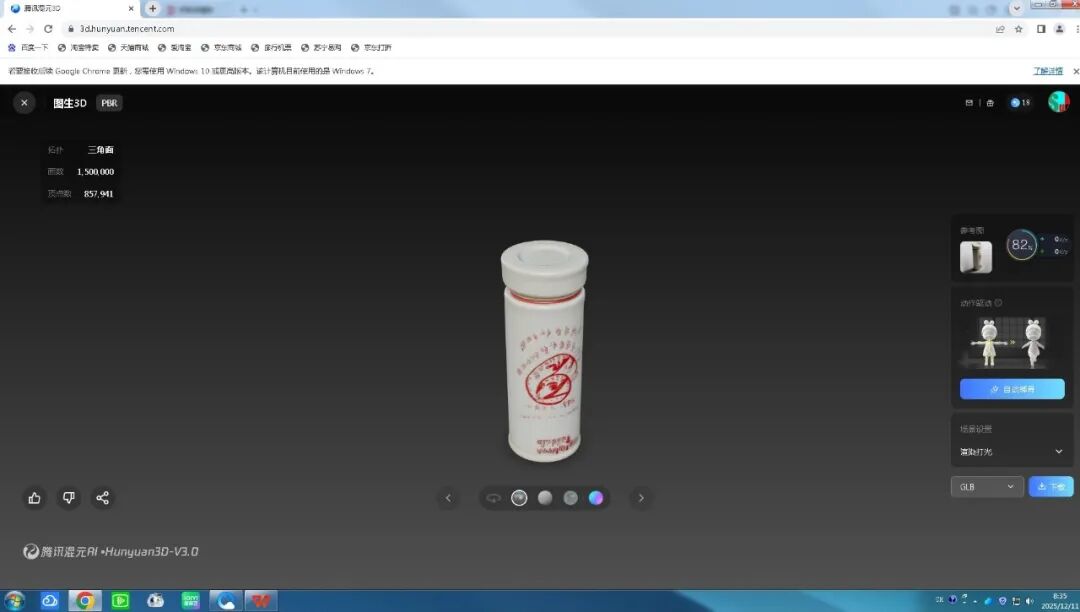The width and height of the screenshot is (1080, 612).
Task: Open the GLB format dropdown
Action: [x=986, y=486]
